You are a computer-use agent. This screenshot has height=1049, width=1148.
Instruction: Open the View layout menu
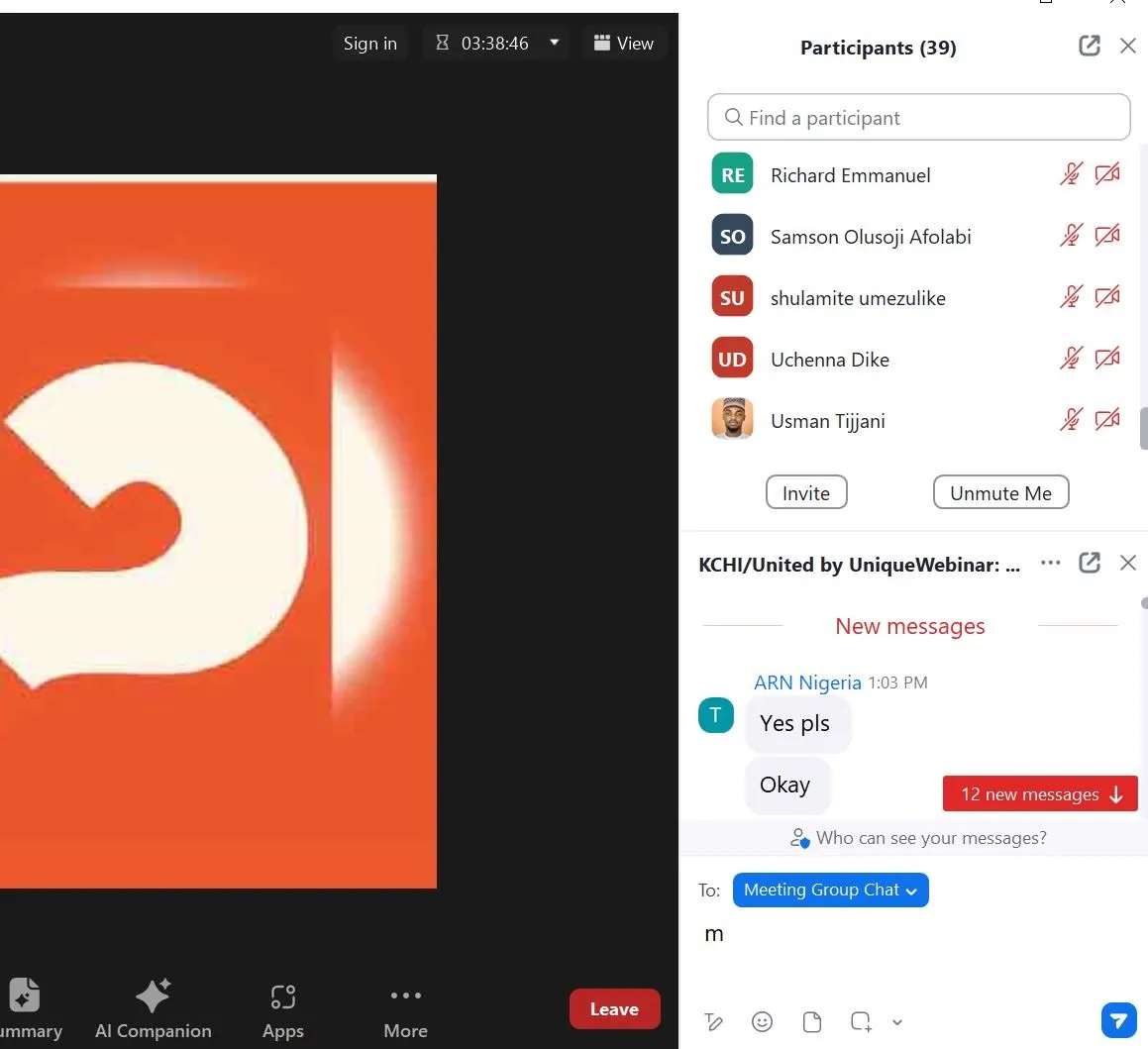click(x=624, y=44)
